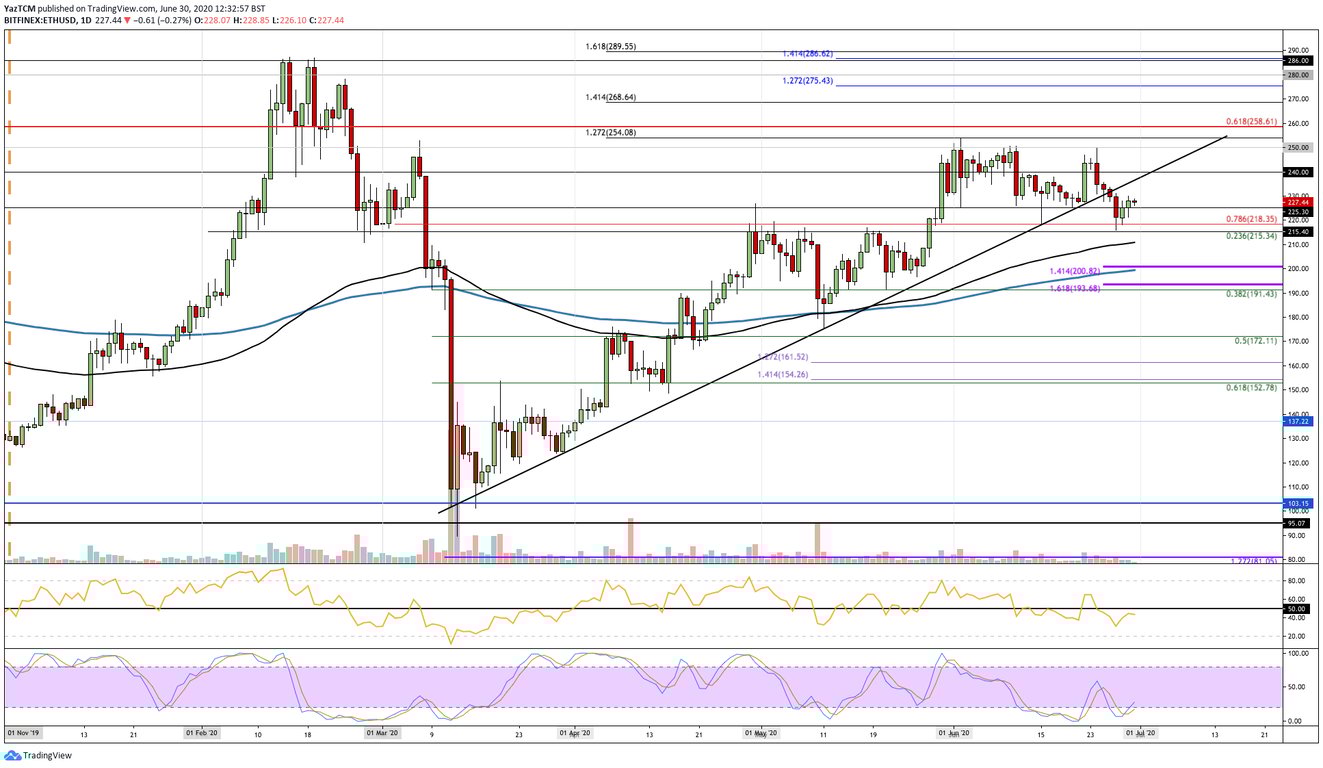Select the blue 103.15 support level label
Screen dimensions: 1323x768
(x=1299, y=503)
